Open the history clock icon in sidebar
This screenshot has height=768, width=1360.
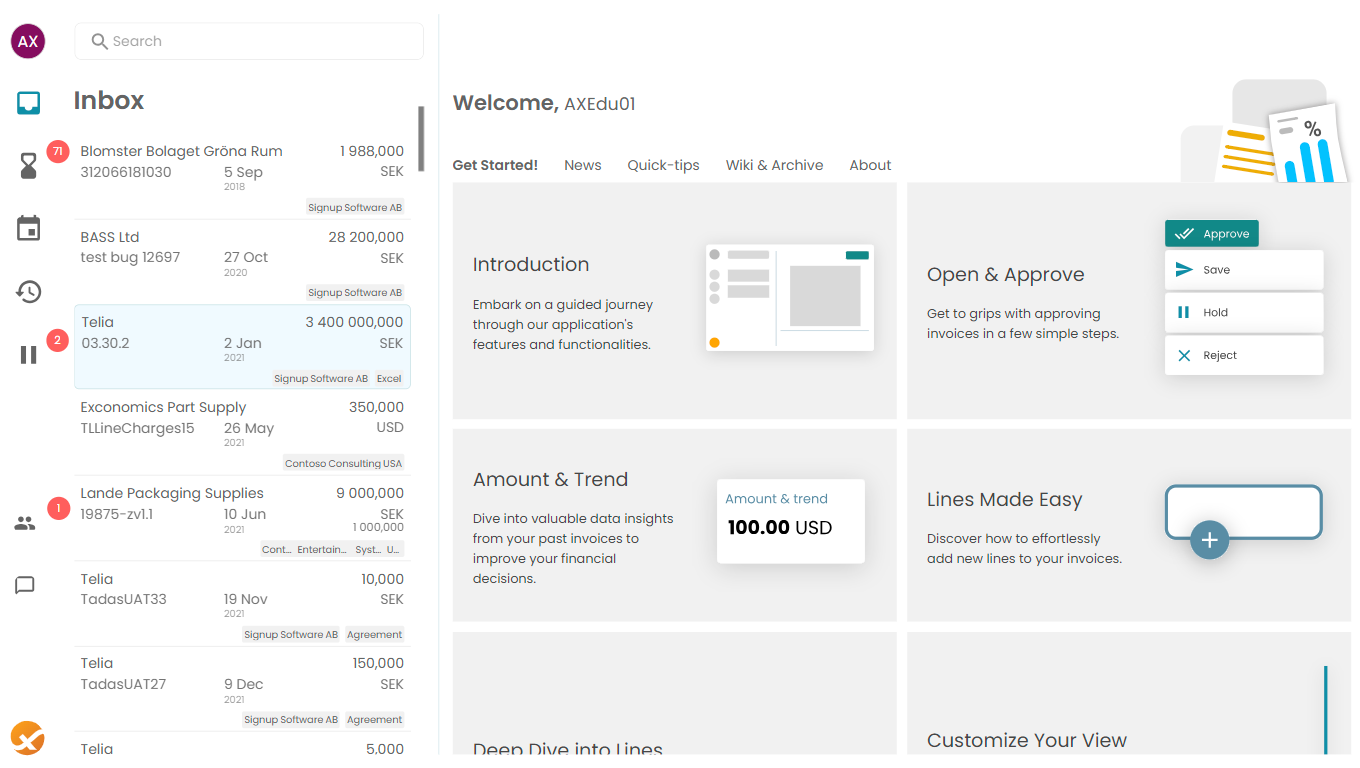[29, 291]
